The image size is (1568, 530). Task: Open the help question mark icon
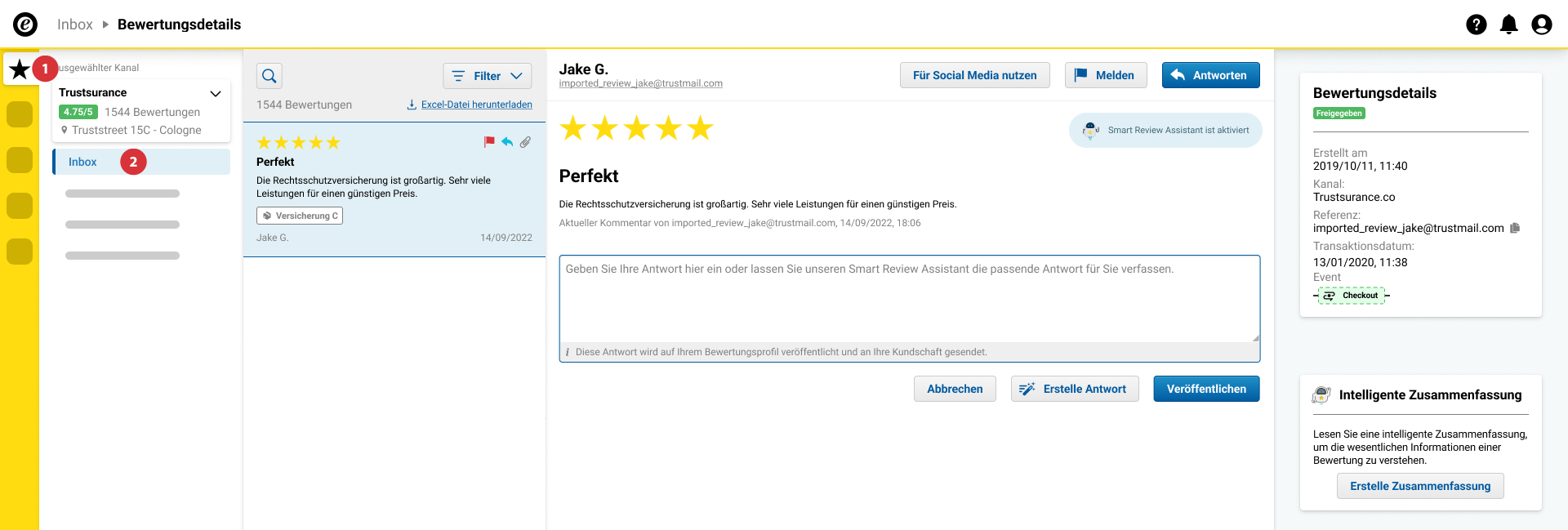(x=1476, y=24)
